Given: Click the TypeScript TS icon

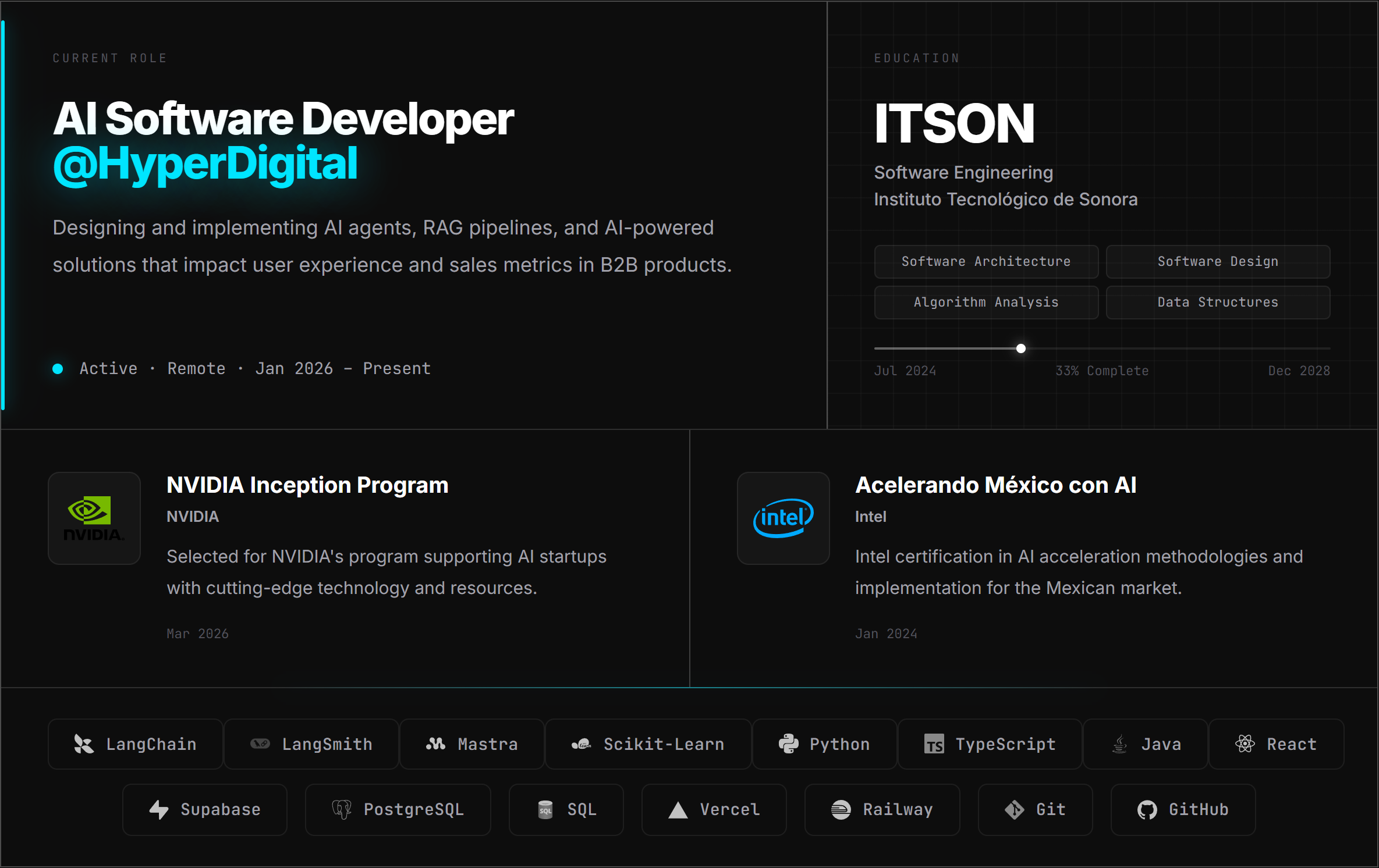Looking at the screenshot, I should [934, 744].
